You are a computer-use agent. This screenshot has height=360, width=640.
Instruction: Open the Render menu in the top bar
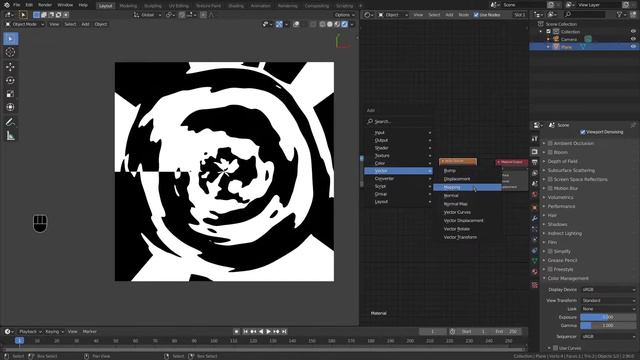pyautogui.click(x=45, y=5)
